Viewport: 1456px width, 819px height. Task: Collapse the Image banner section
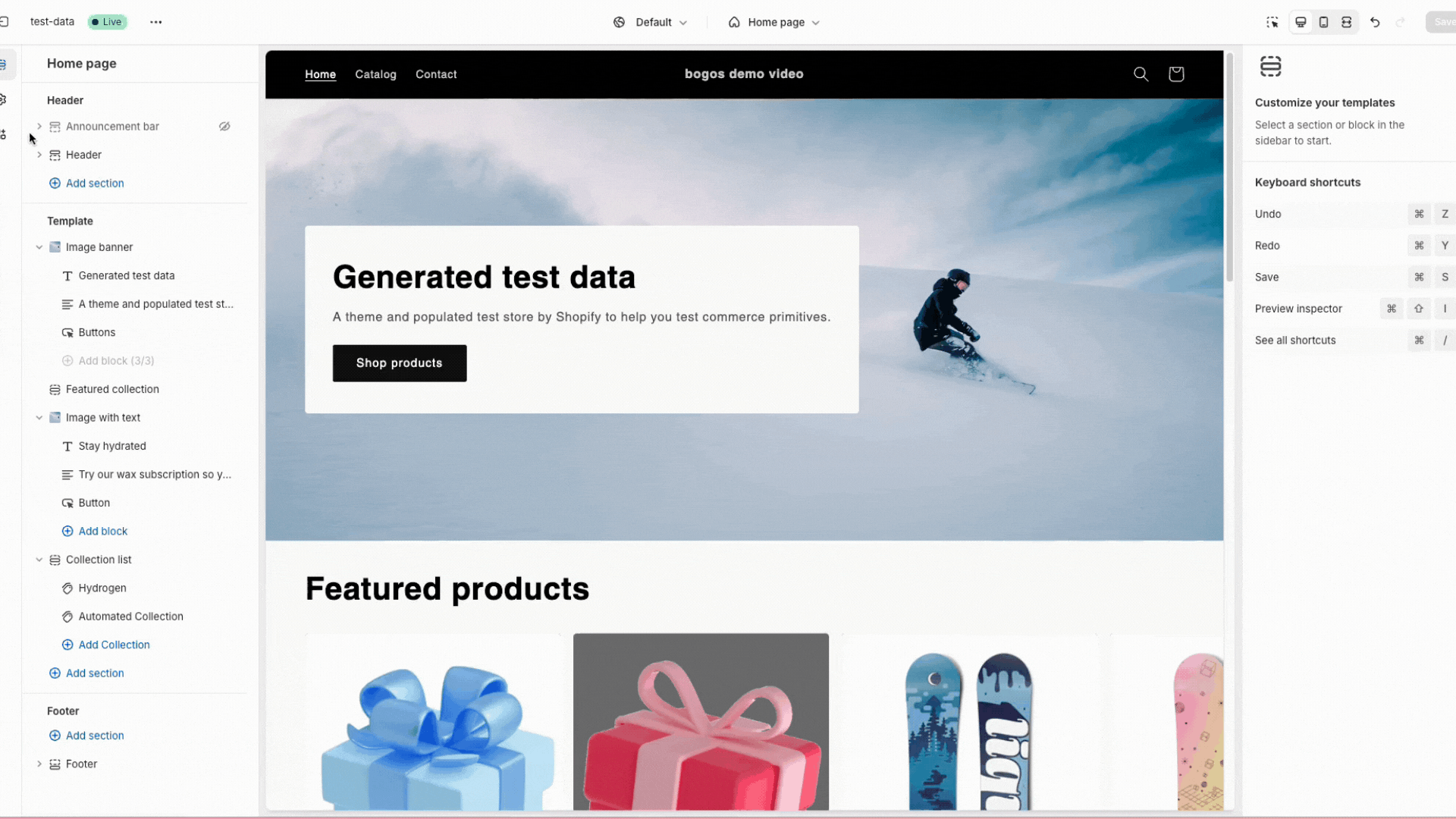pyautogui.click(x=39, y=247)
